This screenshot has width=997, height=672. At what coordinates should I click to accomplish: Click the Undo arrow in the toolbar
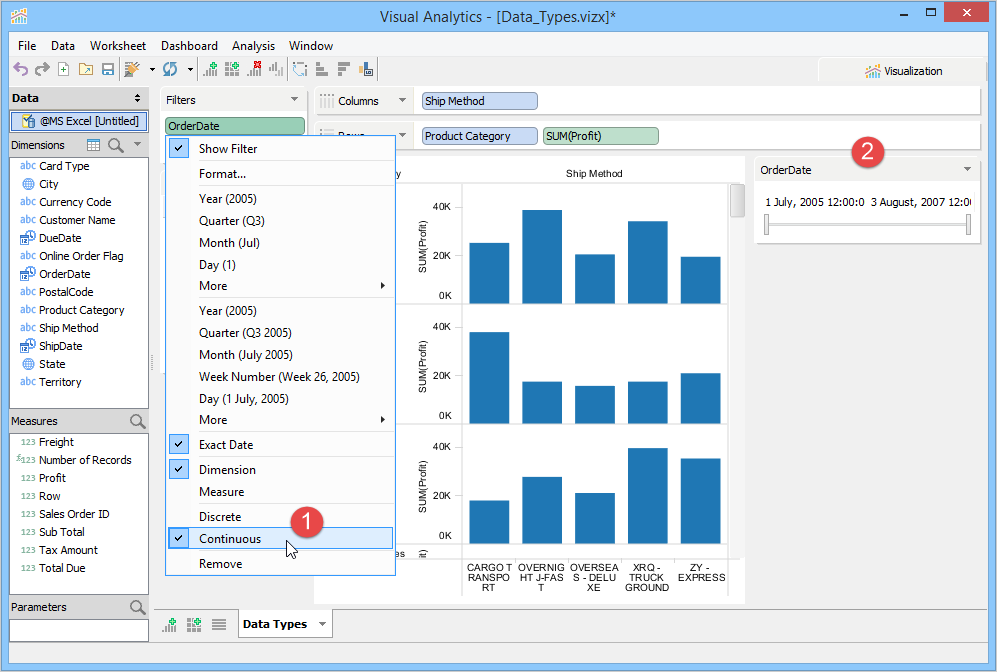click(20, 70)
